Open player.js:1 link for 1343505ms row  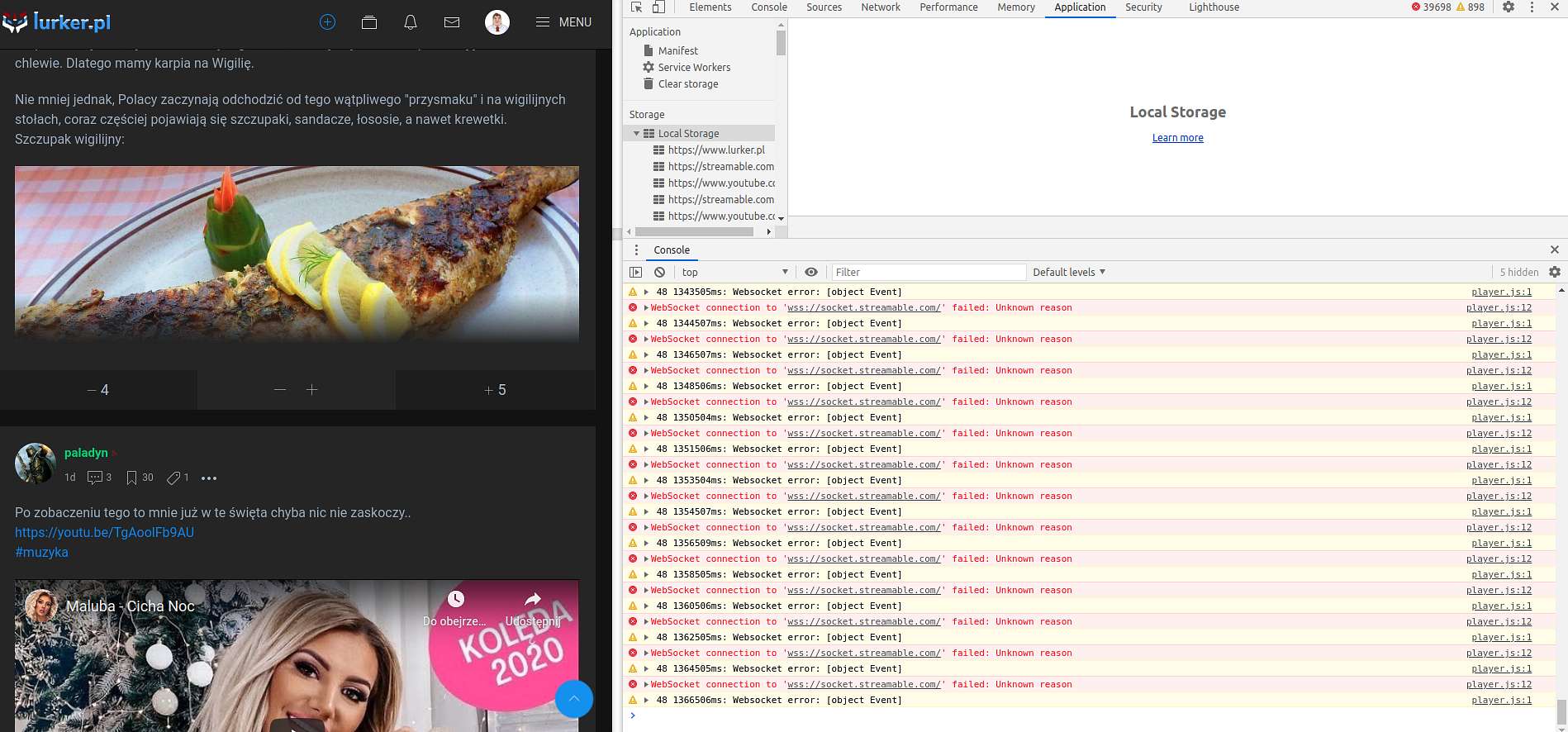click(1501, 292)
